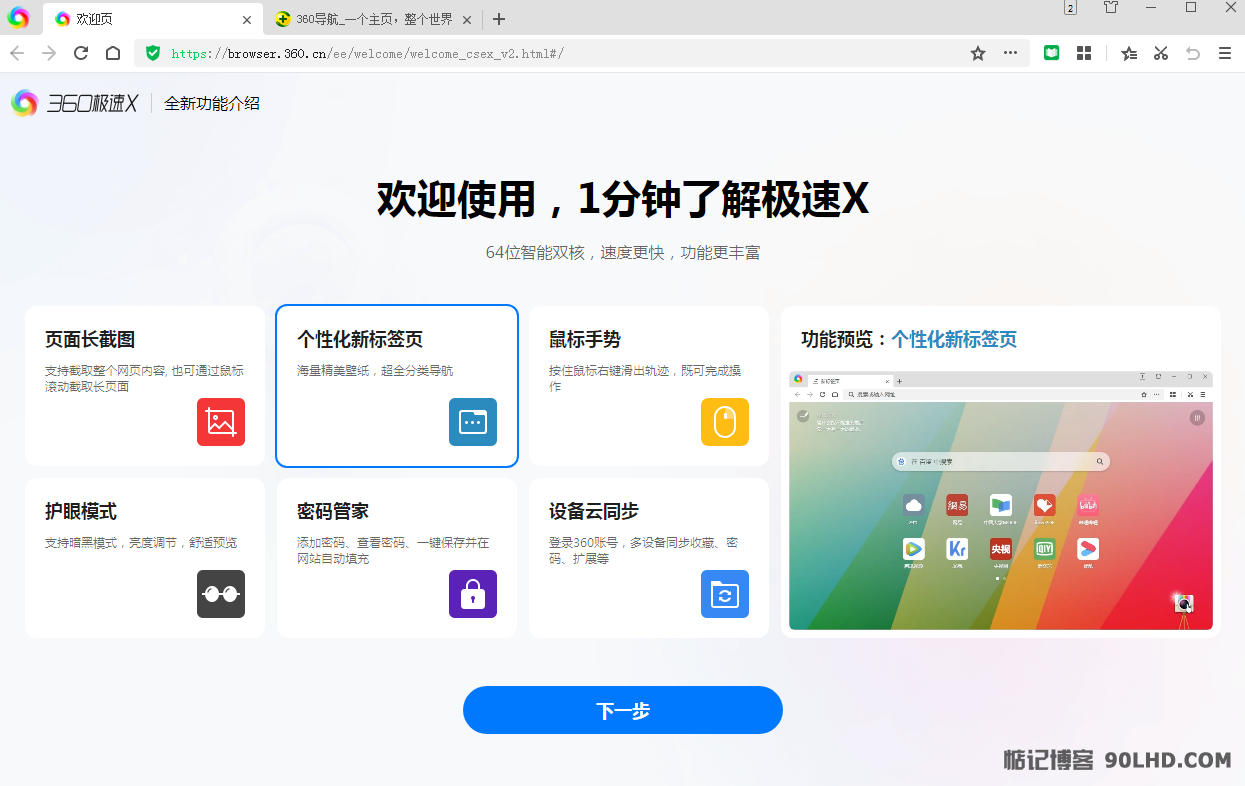The width and height of the screenshot is (1245, 786).
Task: Open address bar more options dots
Action: 1011,53
